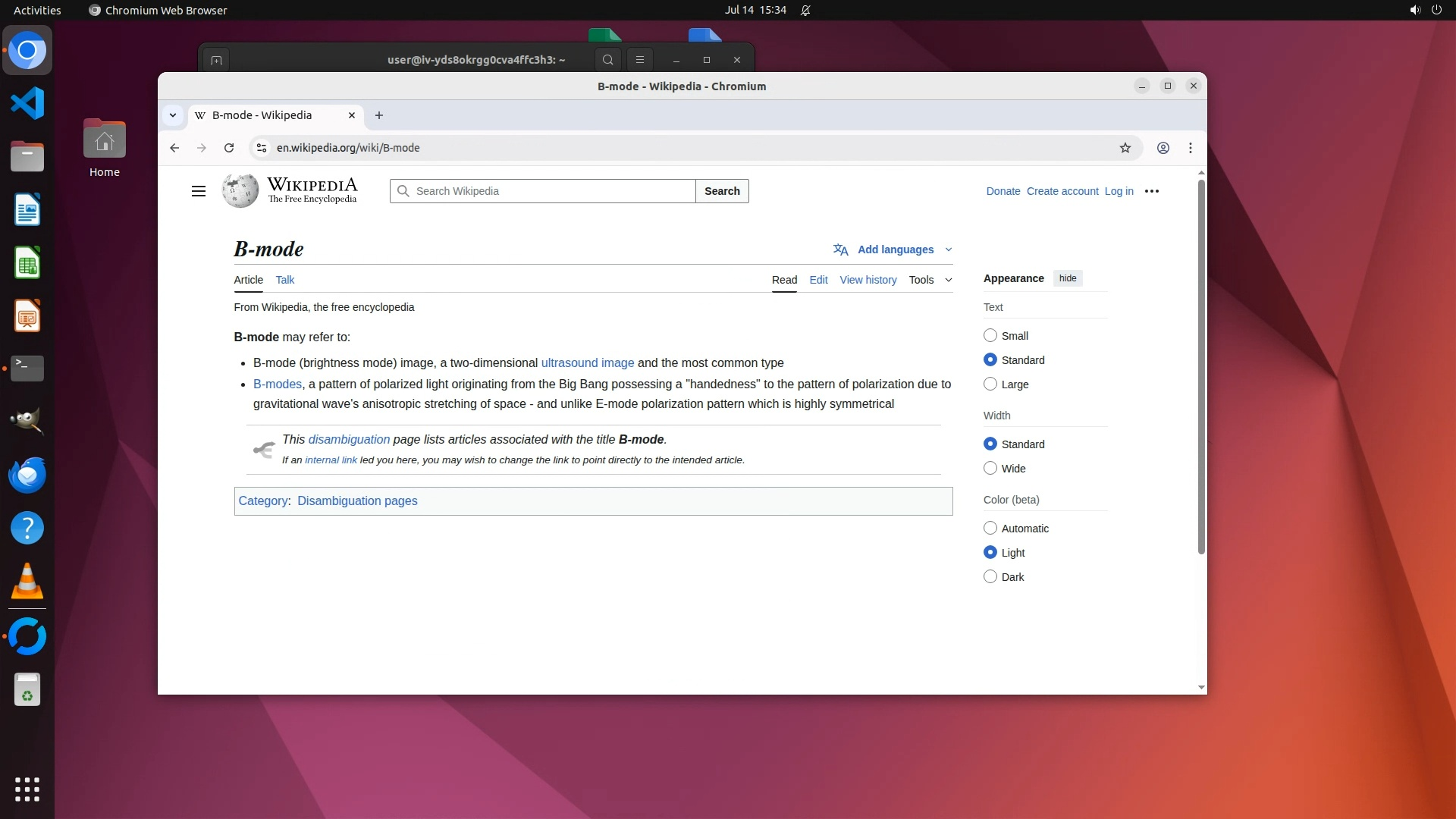
Task: Open Chromium's three-dot menu
Action: (1191, 148)
